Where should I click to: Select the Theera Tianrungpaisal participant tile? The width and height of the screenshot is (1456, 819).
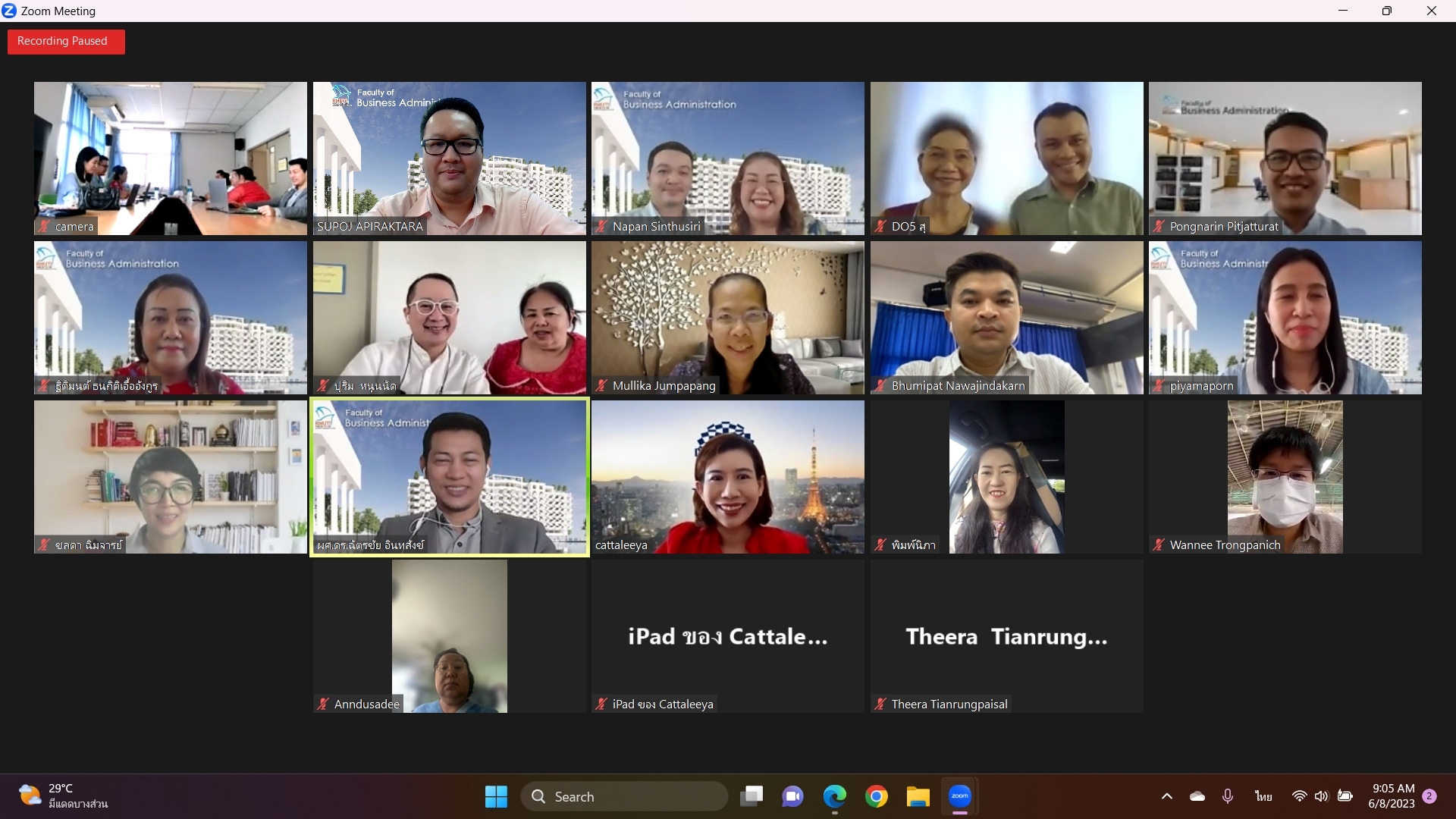pos(1006,636)
